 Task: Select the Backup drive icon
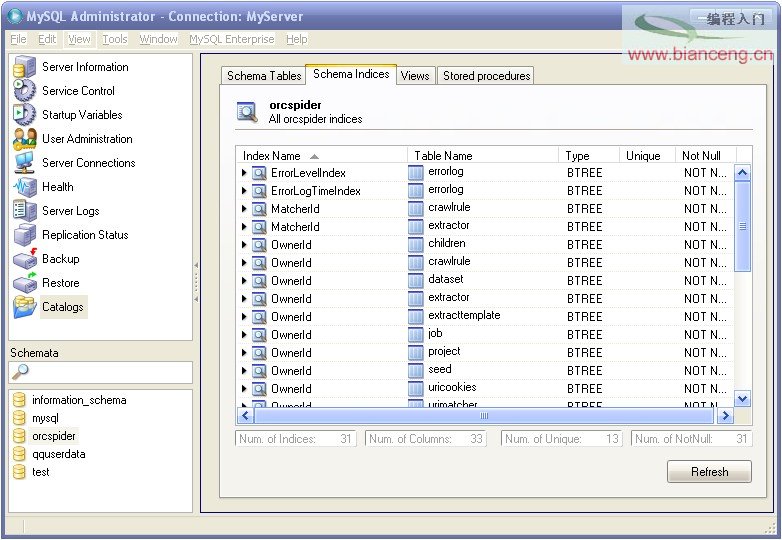click(24, 259)
